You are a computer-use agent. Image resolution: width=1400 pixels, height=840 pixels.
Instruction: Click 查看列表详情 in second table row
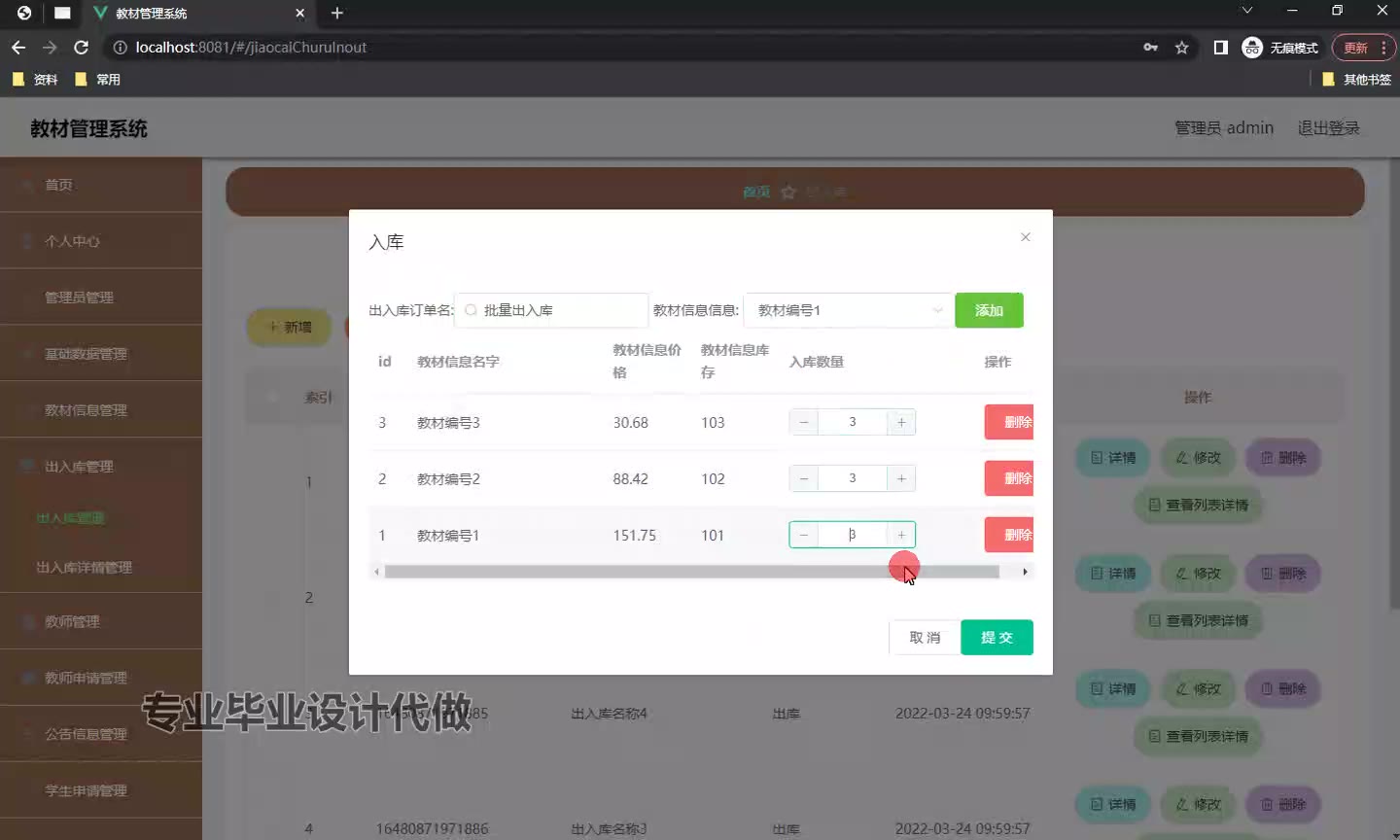pyautogui.click(x=1198, y=620)
